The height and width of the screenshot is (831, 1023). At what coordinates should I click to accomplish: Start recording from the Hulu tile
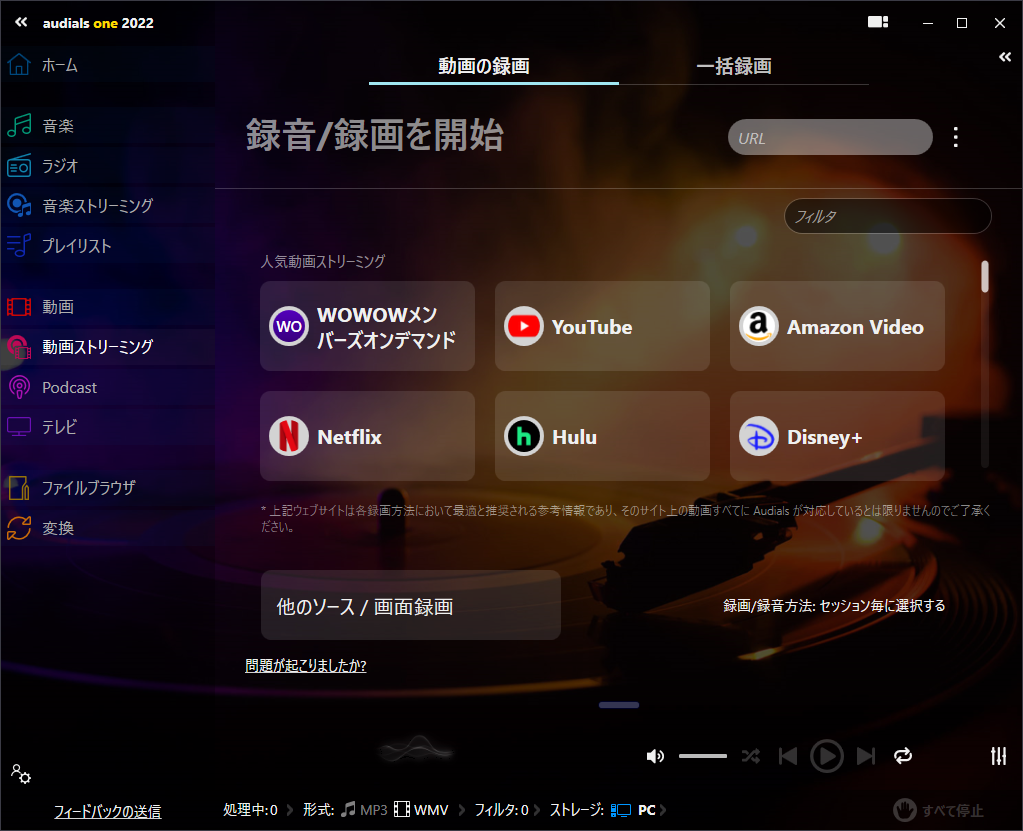click(602, 436)
